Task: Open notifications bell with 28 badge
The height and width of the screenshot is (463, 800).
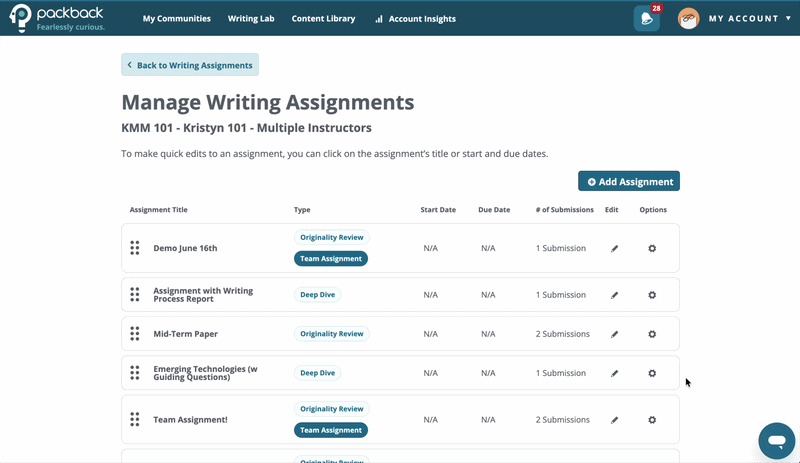Action: point(646,19)
